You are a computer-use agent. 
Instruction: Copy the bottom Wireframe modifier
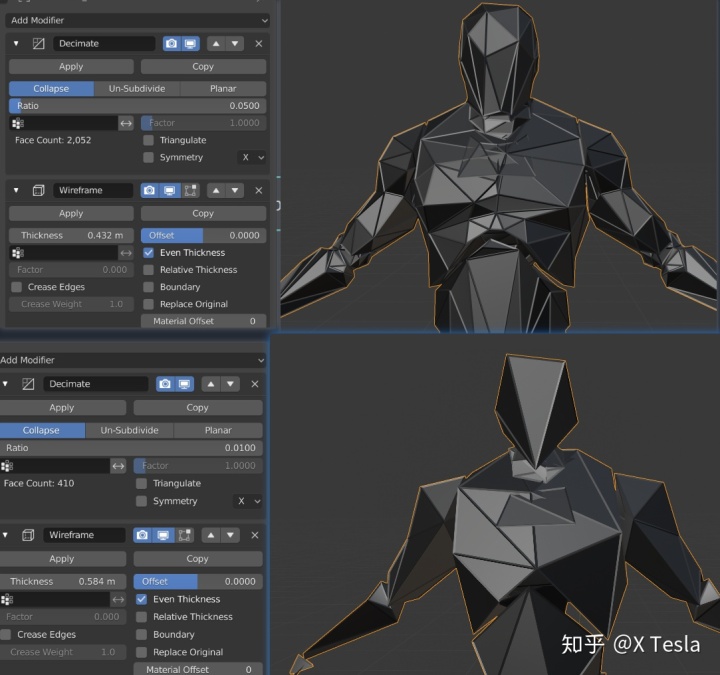point(198,559)
